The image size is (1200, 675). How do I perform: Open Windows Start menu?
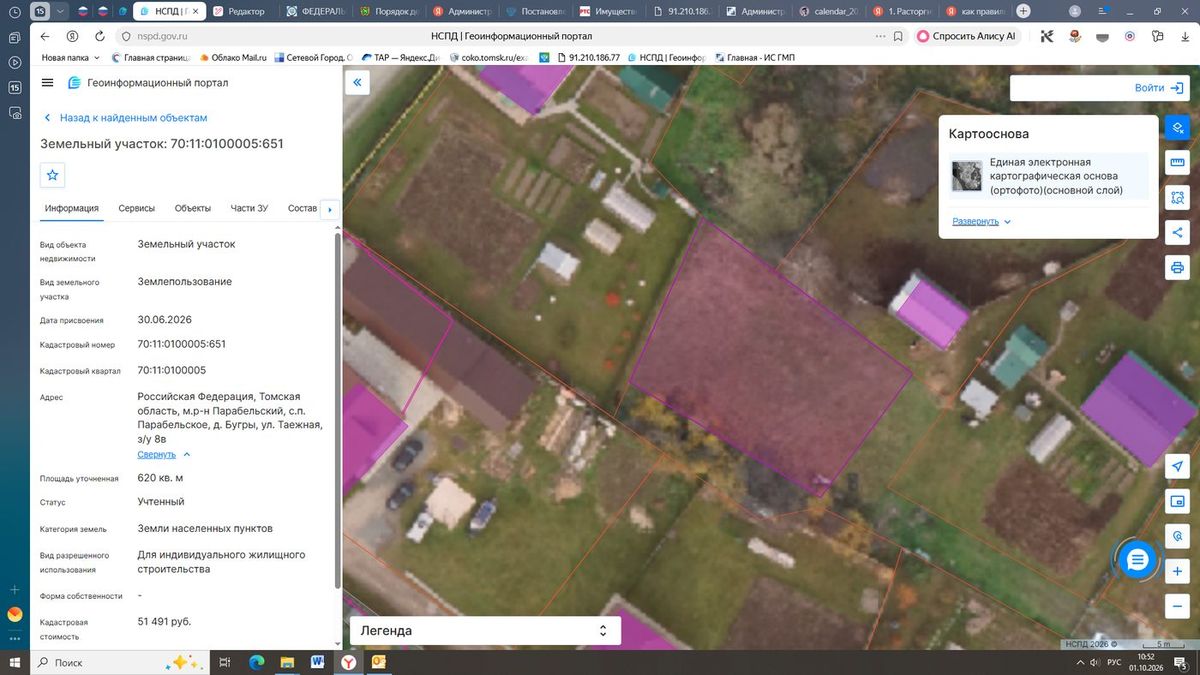[x=14, y=662]
